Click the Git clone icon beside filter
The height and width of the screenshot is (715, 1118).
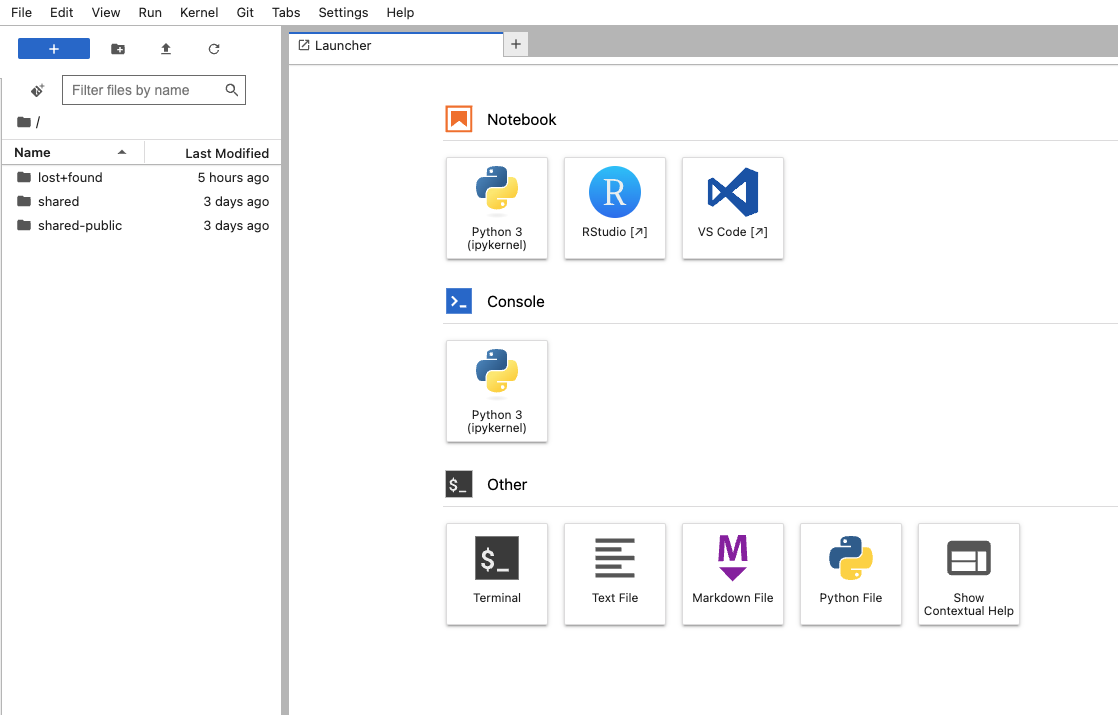point(37,90)
